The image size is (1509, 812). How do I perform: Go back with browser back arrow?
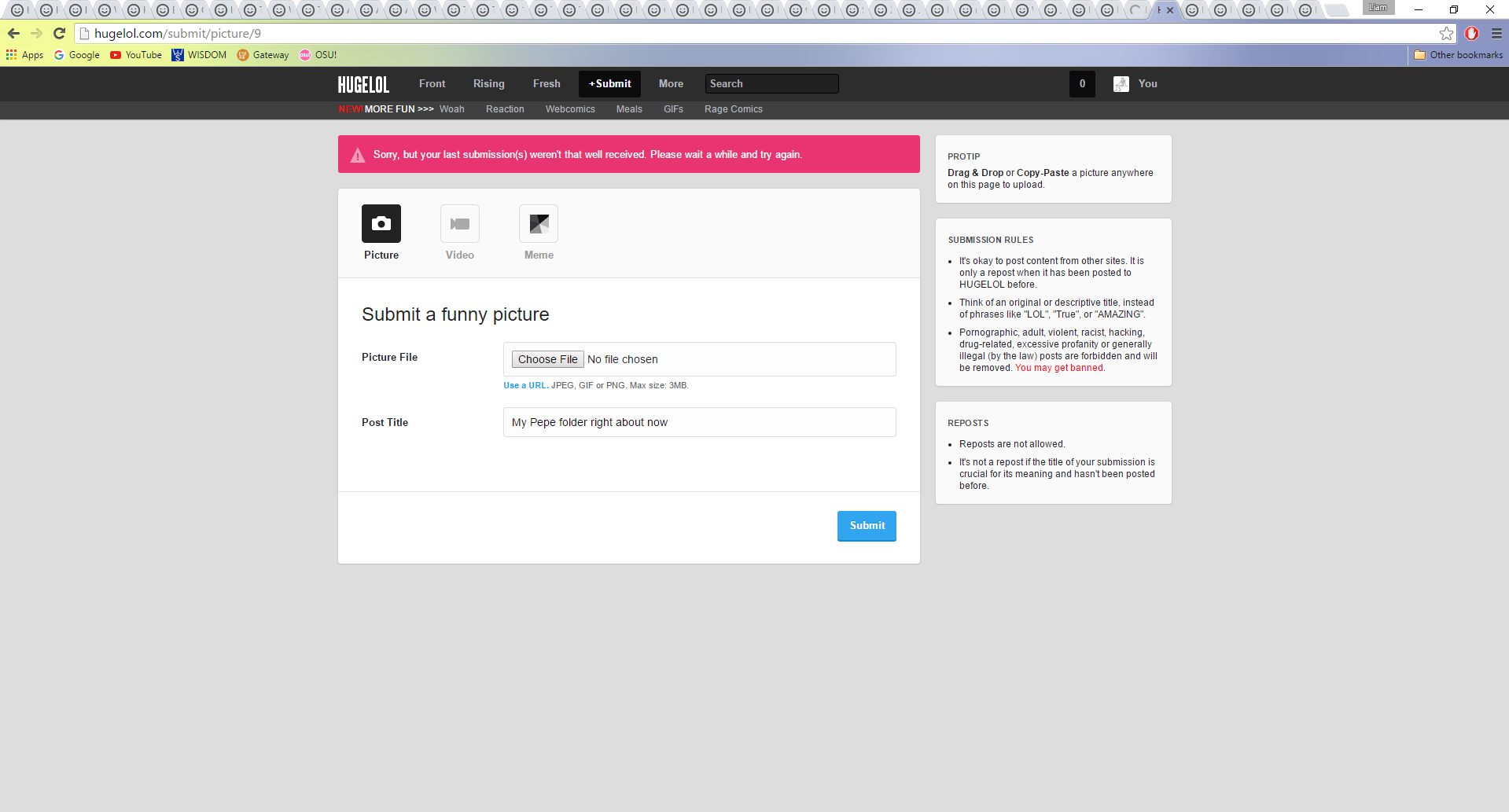[13, 33]
